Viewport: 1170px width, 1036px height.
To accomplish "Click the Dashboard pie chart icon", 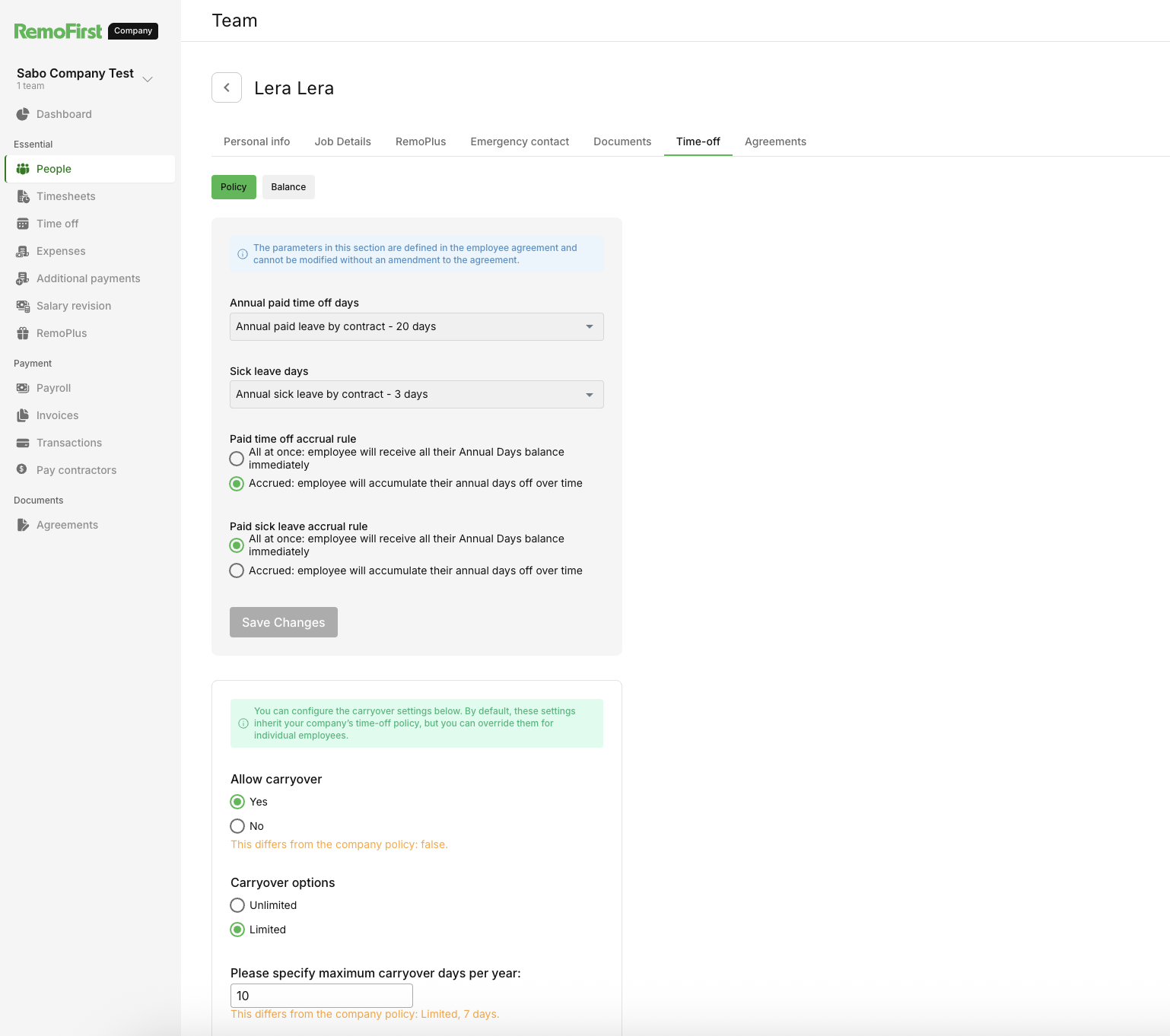I will point(23,114).
